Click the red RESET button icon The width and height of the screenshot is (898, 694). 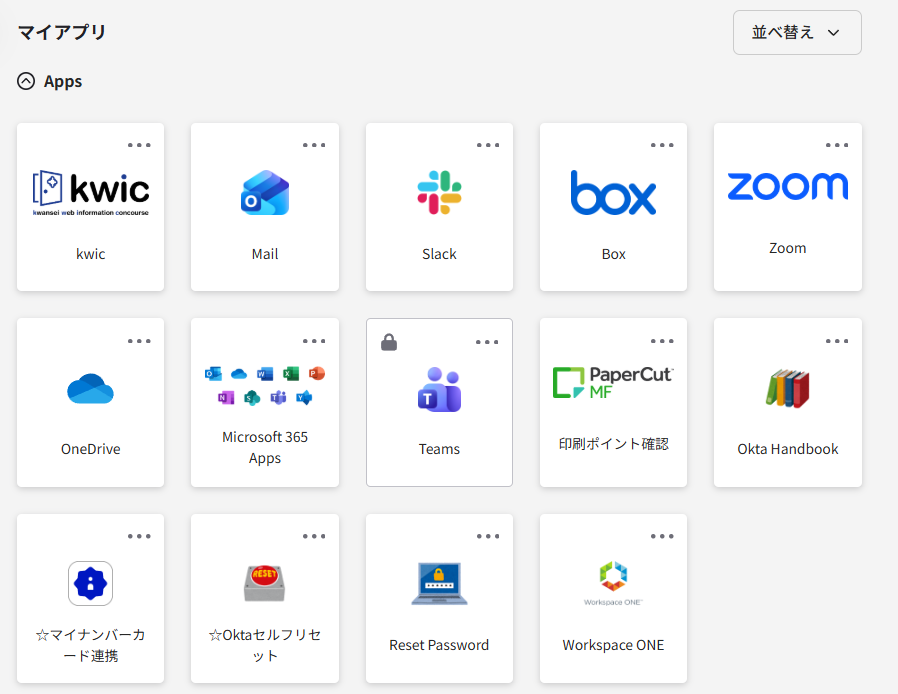265,583
